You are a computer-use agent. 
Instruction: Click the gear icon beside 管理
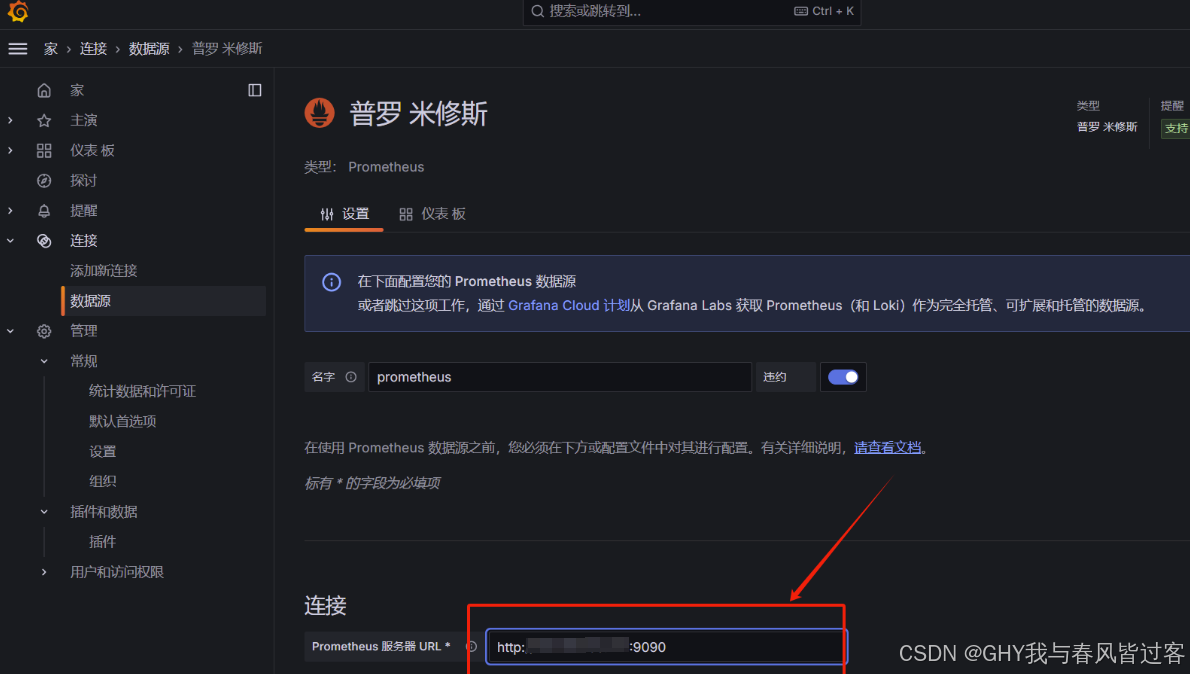(x=44, y=331)
